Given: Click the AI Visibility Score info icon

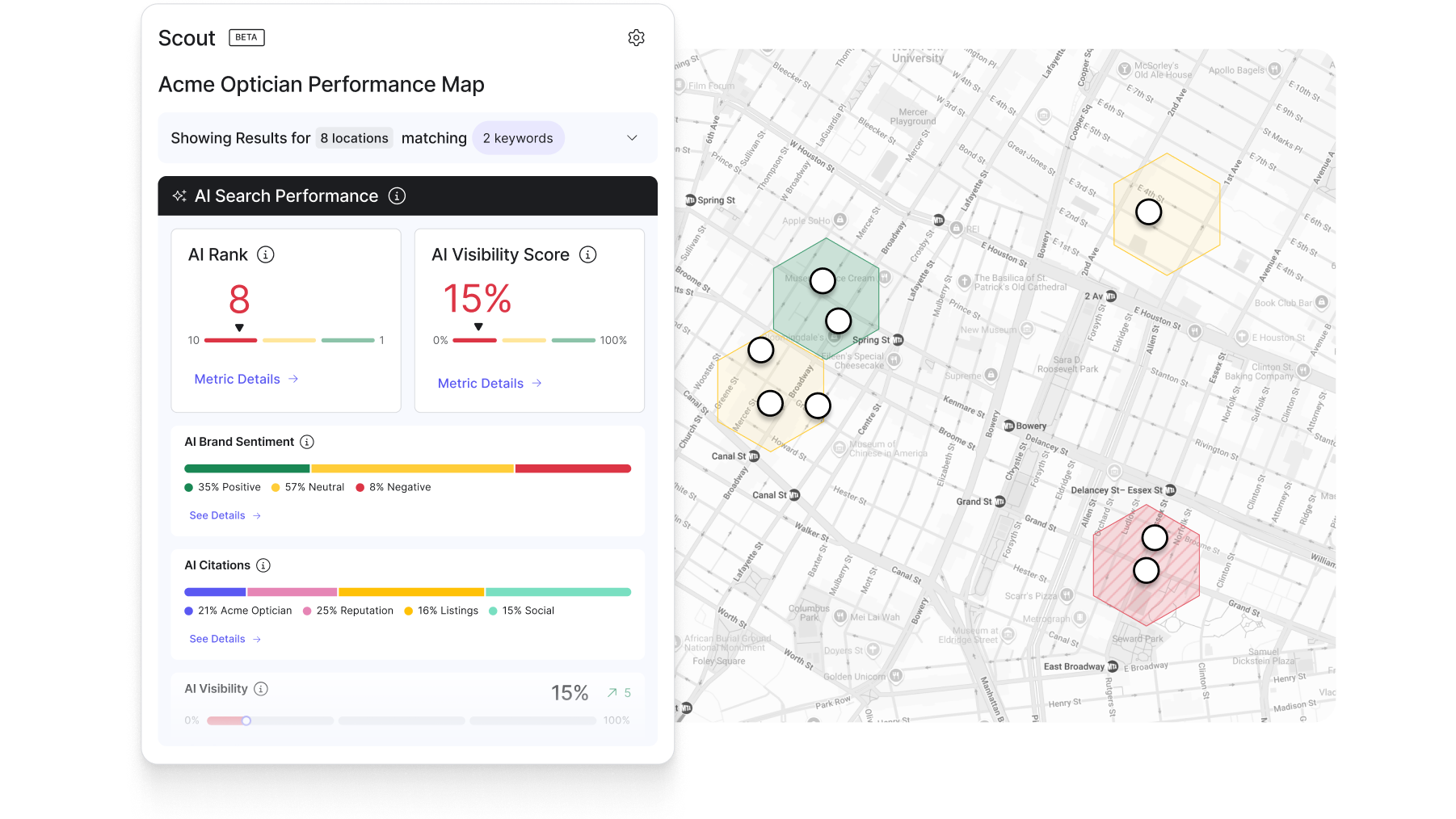Looking at the screenshot, I should click(x=588, y=254).
